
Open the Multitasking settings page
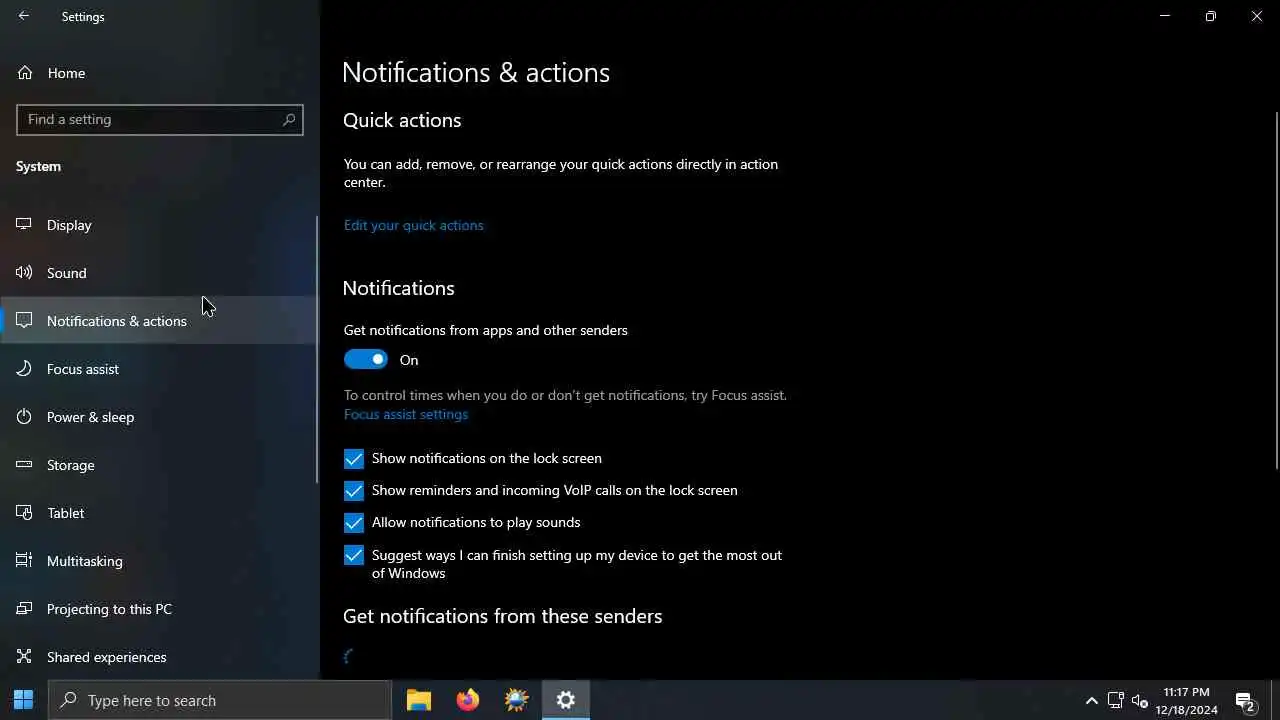point(159,561)
